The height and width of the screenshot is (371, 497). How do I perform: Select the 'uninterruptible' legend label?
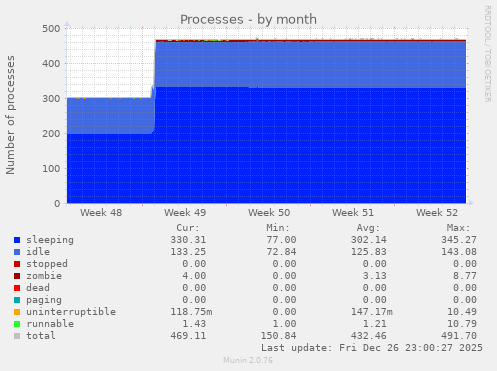(x=71, y=312)
